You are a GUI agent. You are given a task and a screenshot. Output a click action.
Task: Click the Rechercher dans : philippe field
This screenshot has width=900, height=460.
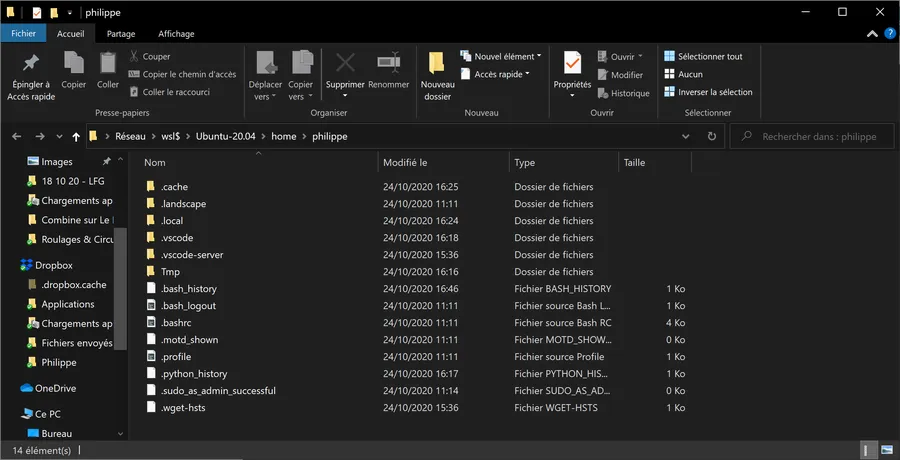pos(812,137)
